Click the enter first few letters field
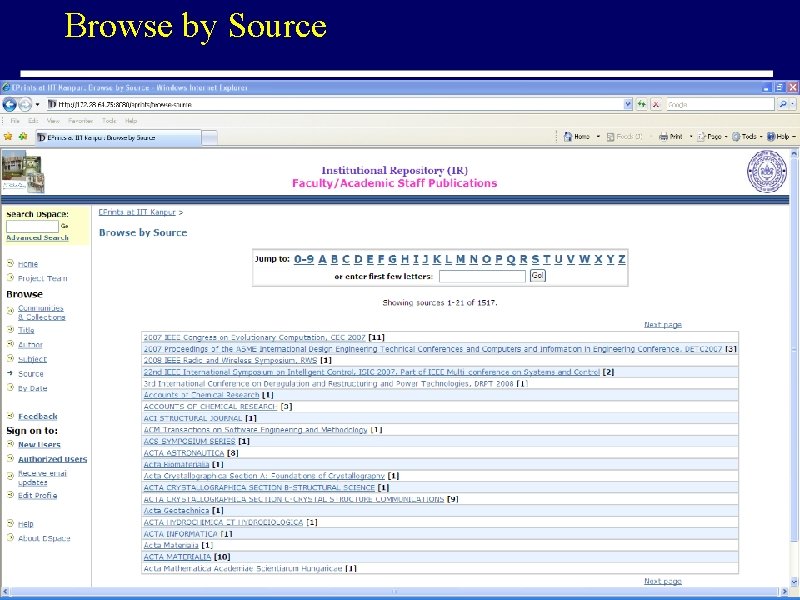The image size is (800, 600). [482, 276]
